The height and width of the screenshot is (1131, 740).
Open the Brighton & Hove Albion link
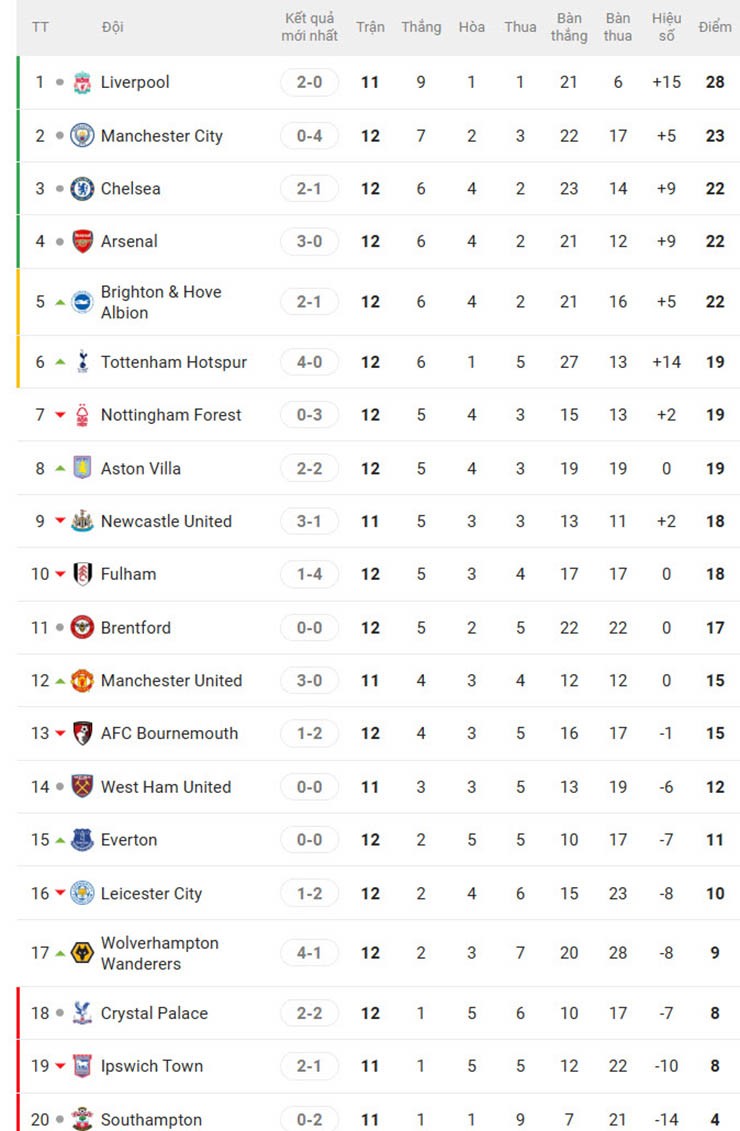(x=161, y=302)
